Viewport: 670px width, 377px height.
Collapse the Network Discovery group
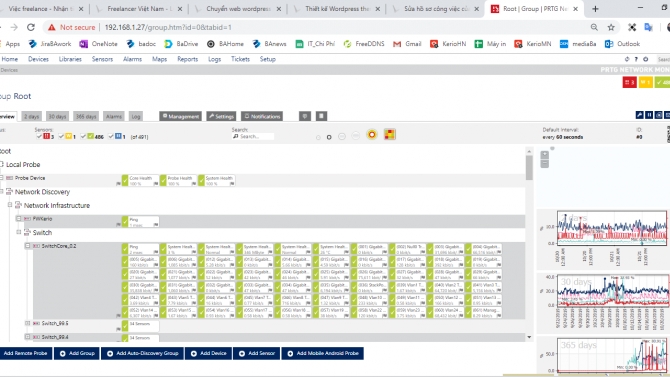(x=2, y=191)
